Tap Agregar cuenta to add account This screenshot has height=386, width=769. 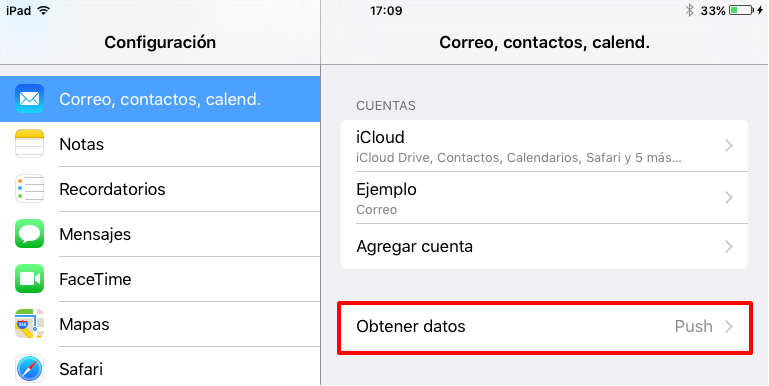pos(544,246)
